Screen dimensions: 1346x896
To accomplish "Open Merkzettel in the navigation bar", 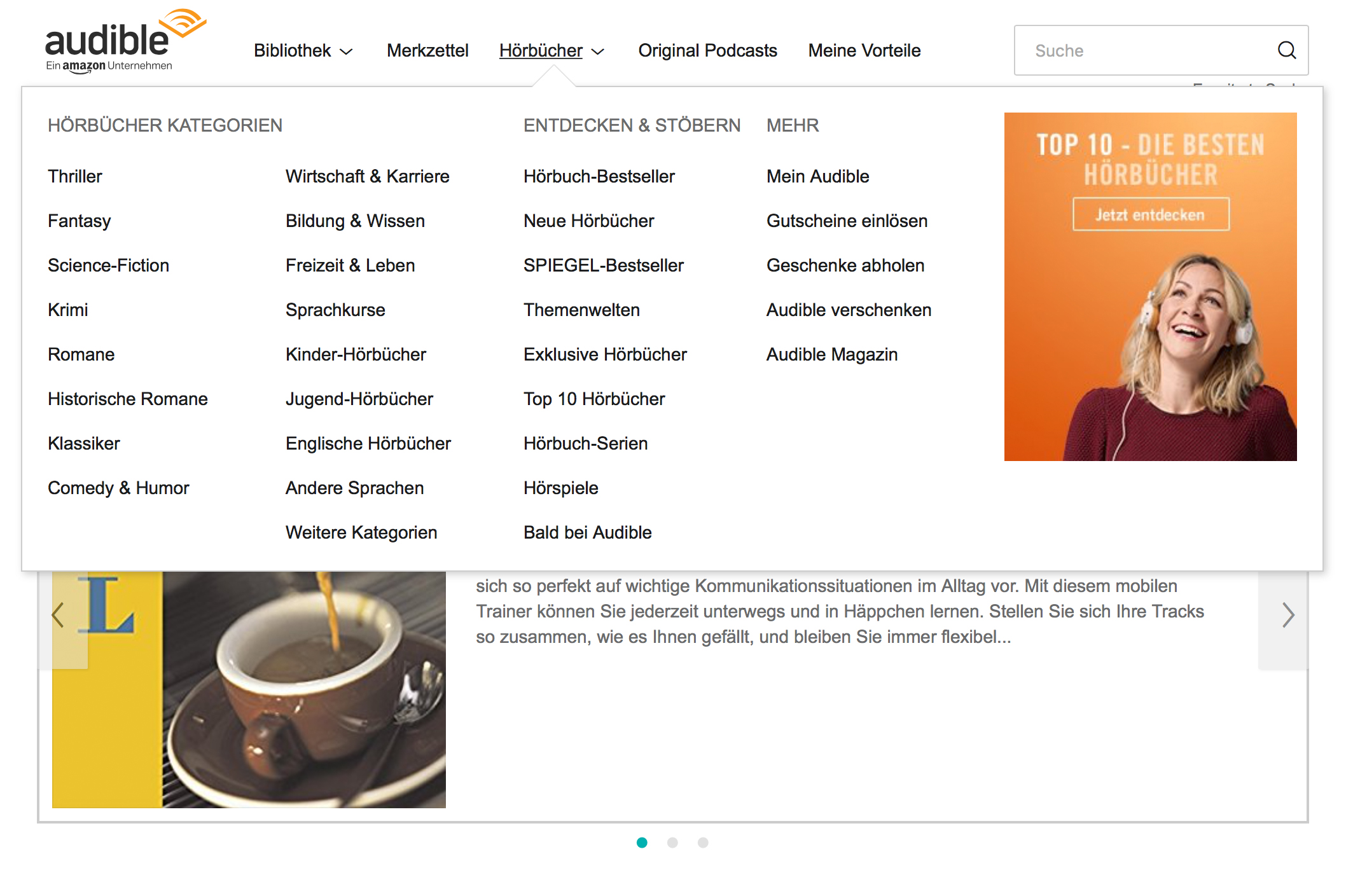I will coord(427,51).
